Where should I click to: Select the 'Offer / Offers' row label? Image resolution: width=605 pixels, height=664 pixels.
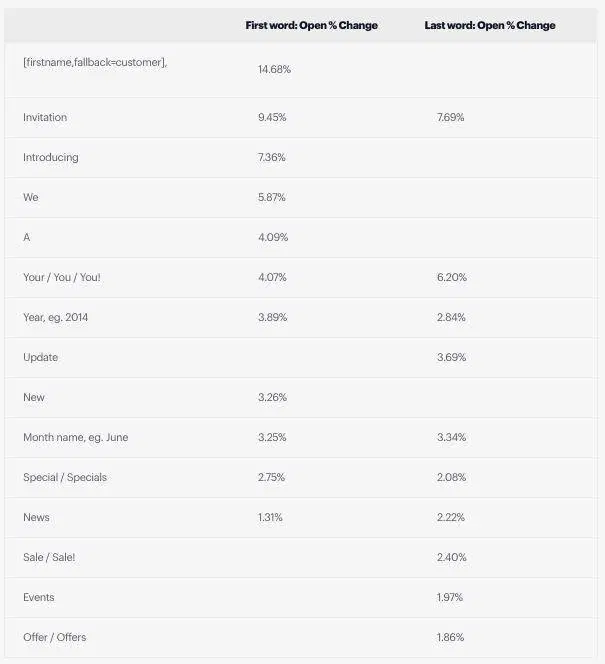55,637
